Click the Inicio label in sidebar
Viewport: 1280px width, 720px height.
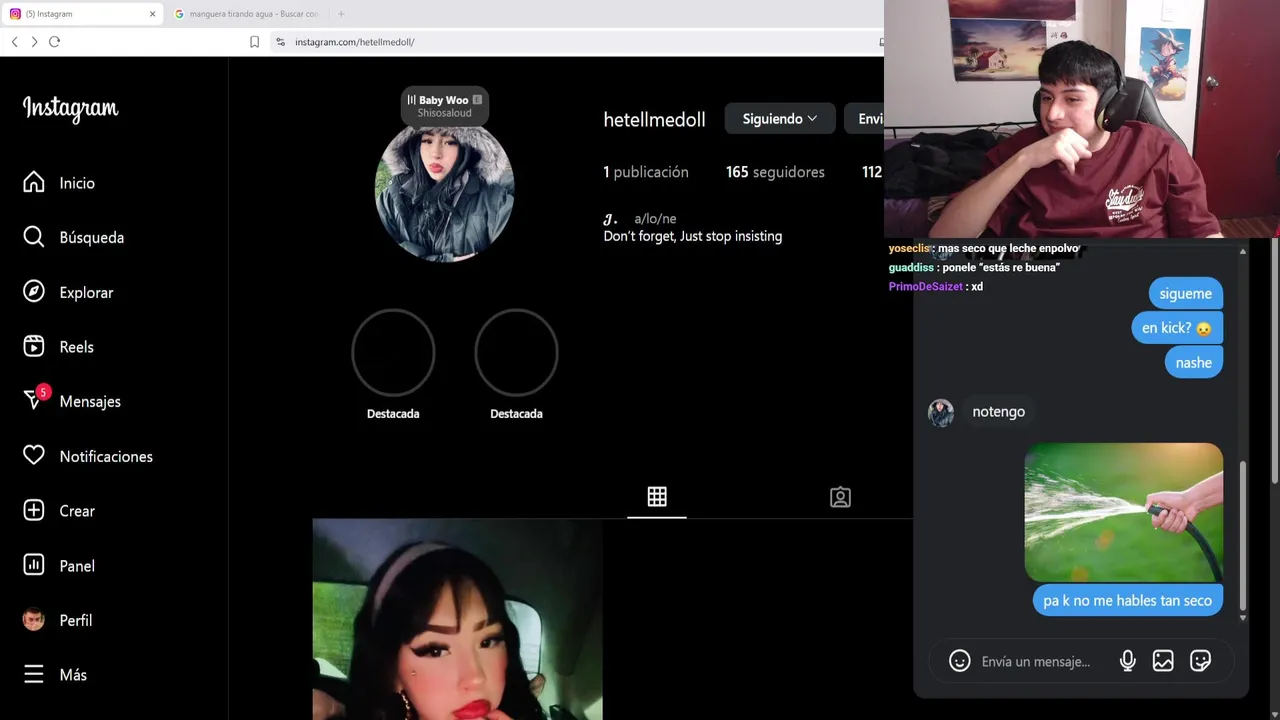point(77,183)
